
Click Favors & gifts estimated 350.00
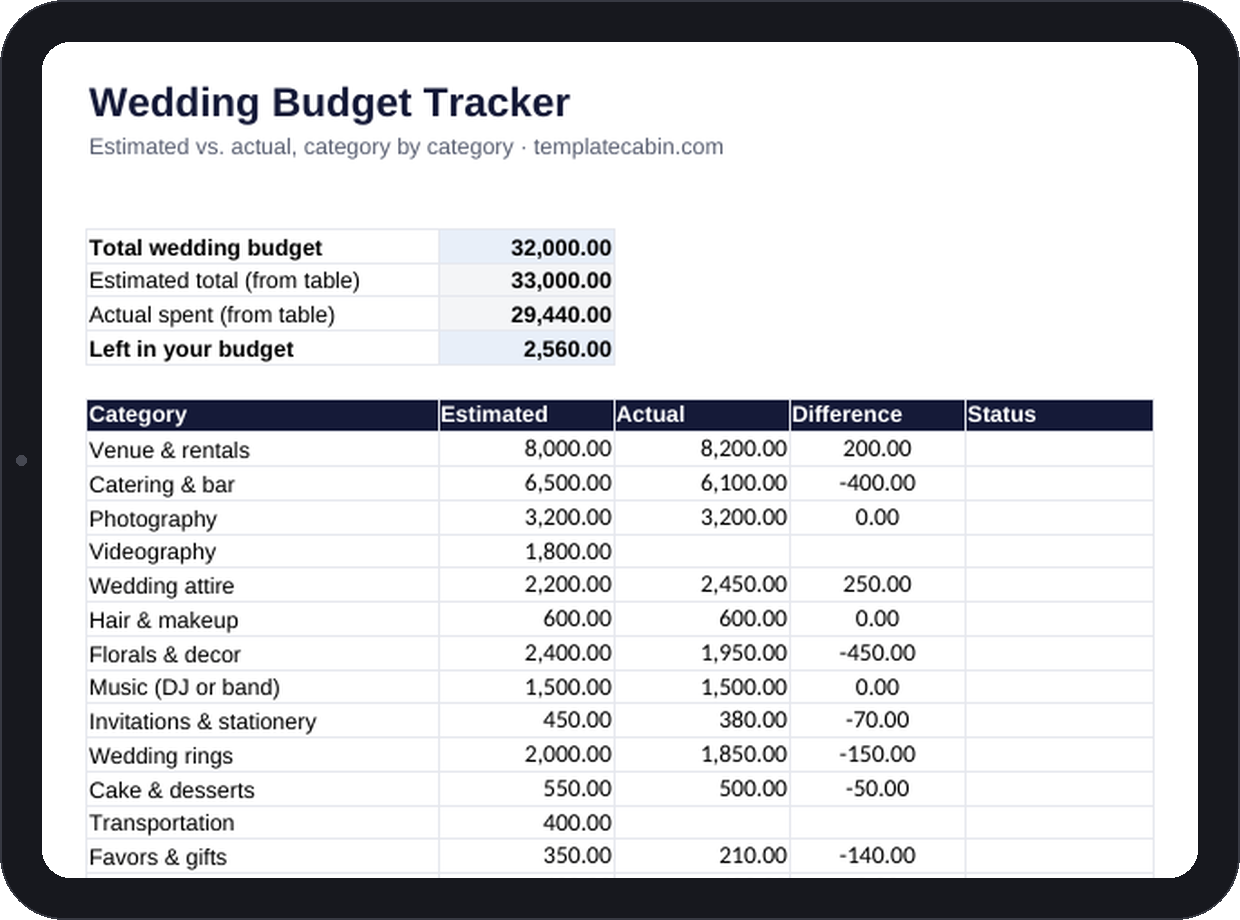(527, 857)
